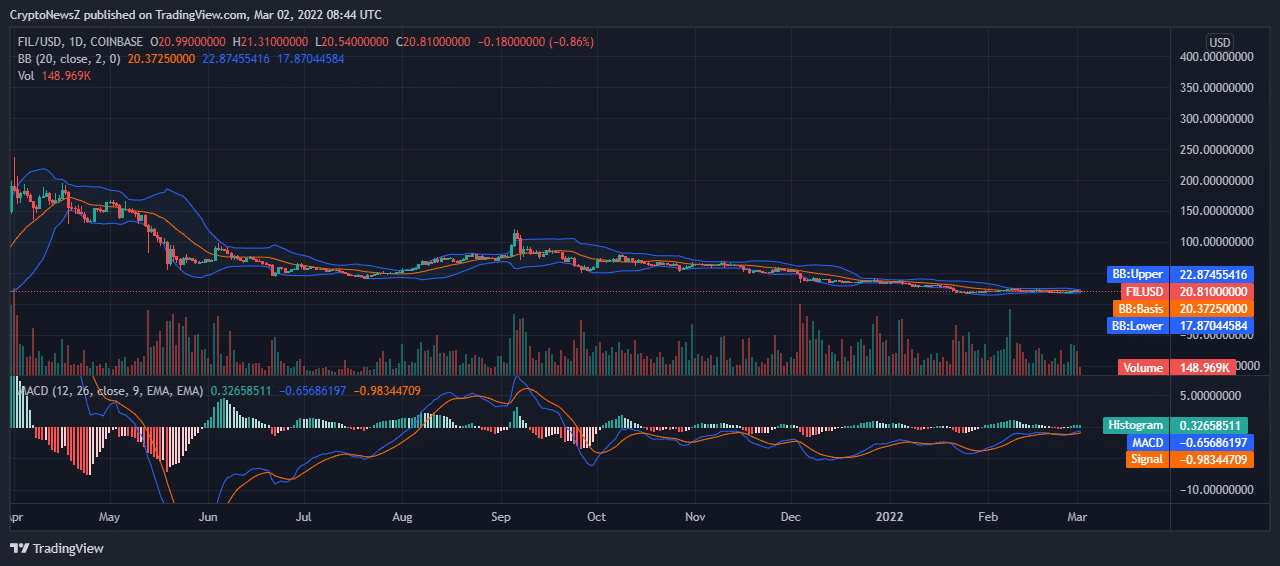The width and height of the screenshot is (1280, 566).
Task: Click the low value L20.54000000
Action: (x=353, y=42)
